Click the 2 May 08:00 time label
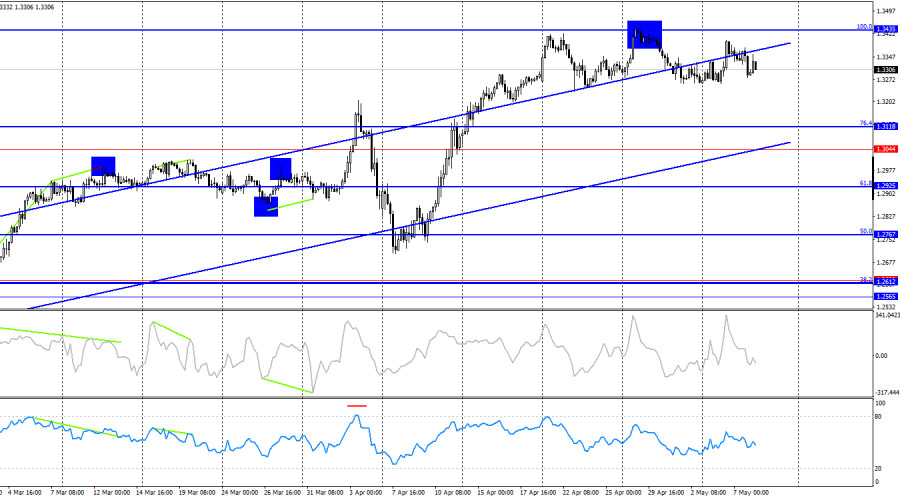Screen dimensions: 900x500 coord(708,493)
